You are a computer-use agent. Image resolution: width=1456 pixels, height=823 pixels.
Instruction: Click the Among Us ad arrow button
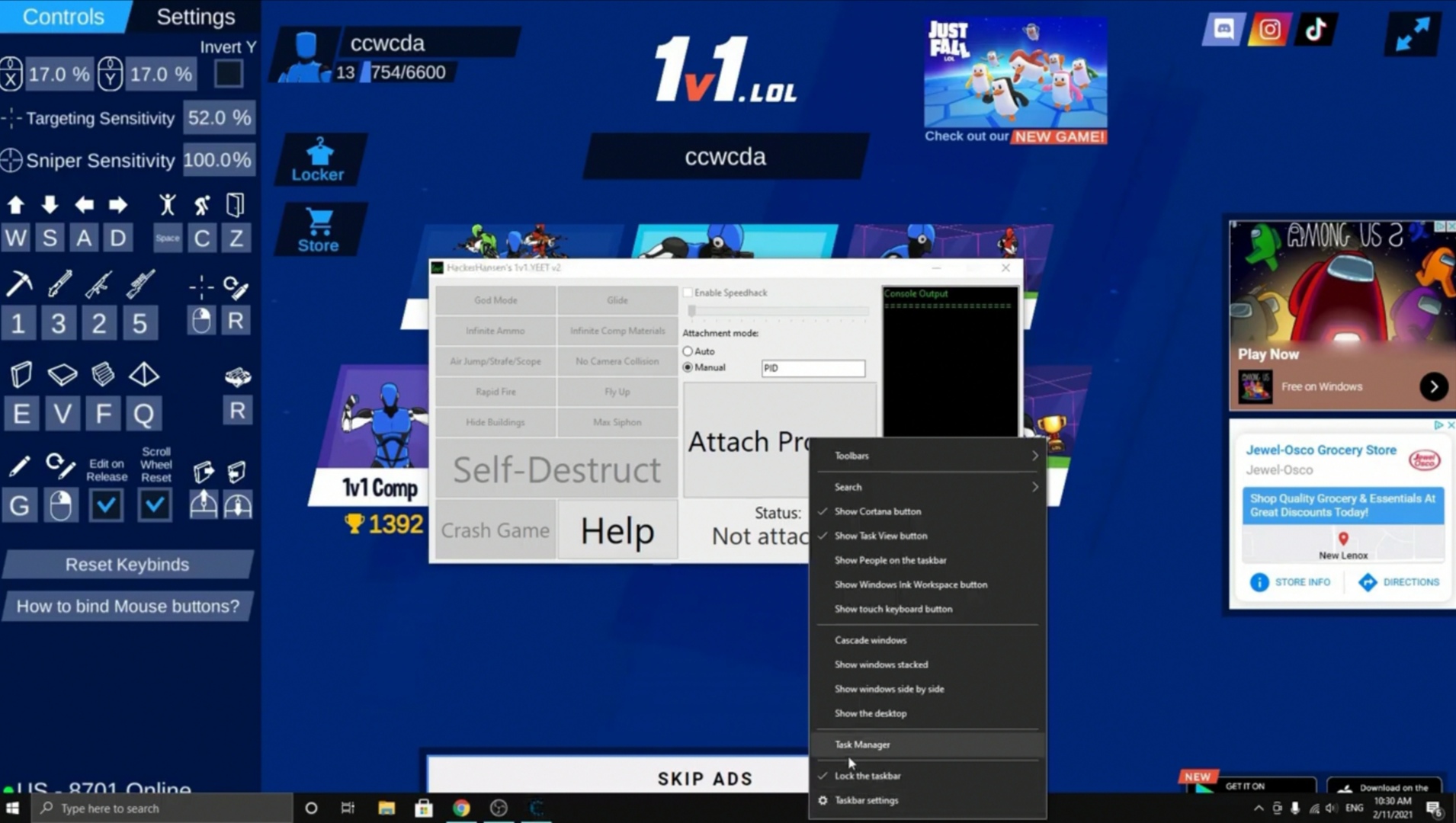[x=1434, y=386]
